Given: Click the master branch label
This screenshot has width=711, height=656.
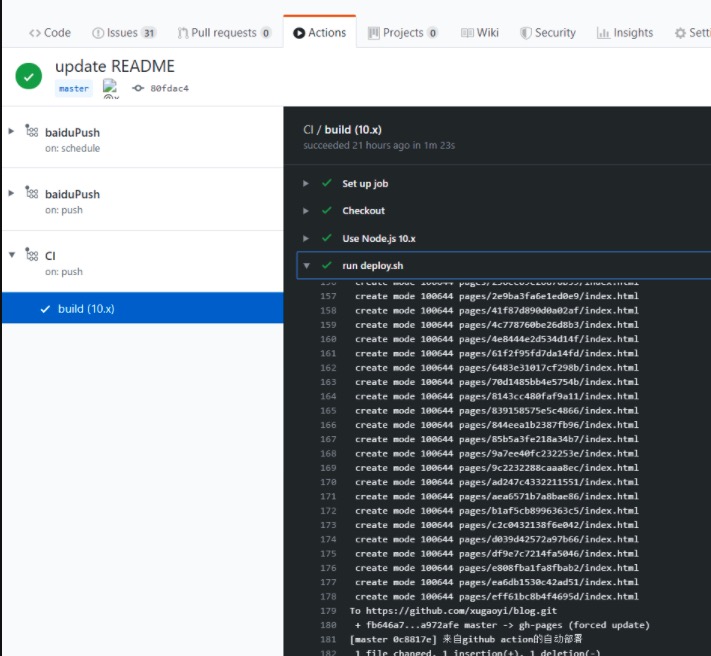Looking at the screenshot, I should click(74, 88).
